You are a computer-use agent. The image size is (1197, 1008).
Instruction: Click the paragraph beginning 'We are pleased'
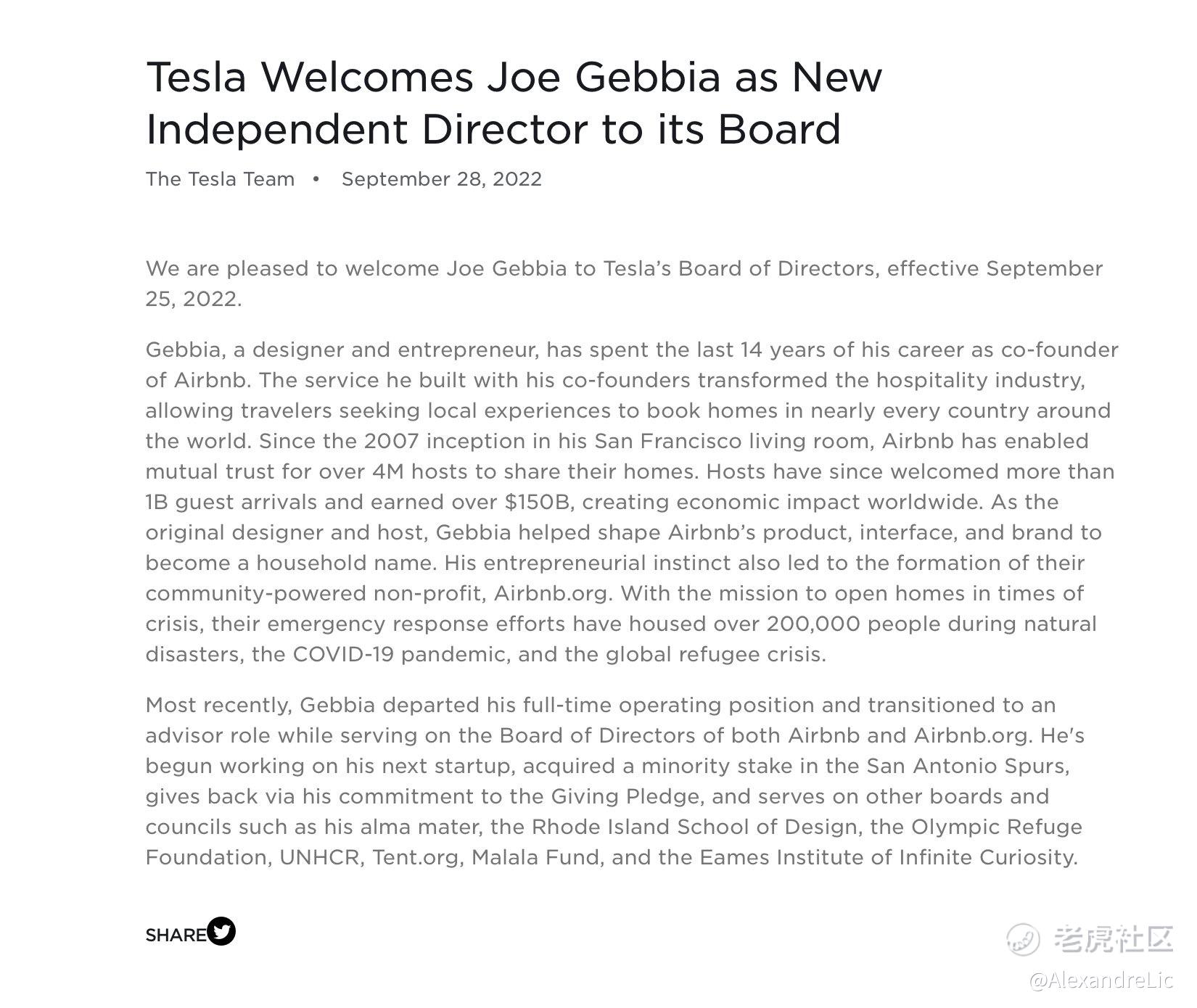click(624, 284)
